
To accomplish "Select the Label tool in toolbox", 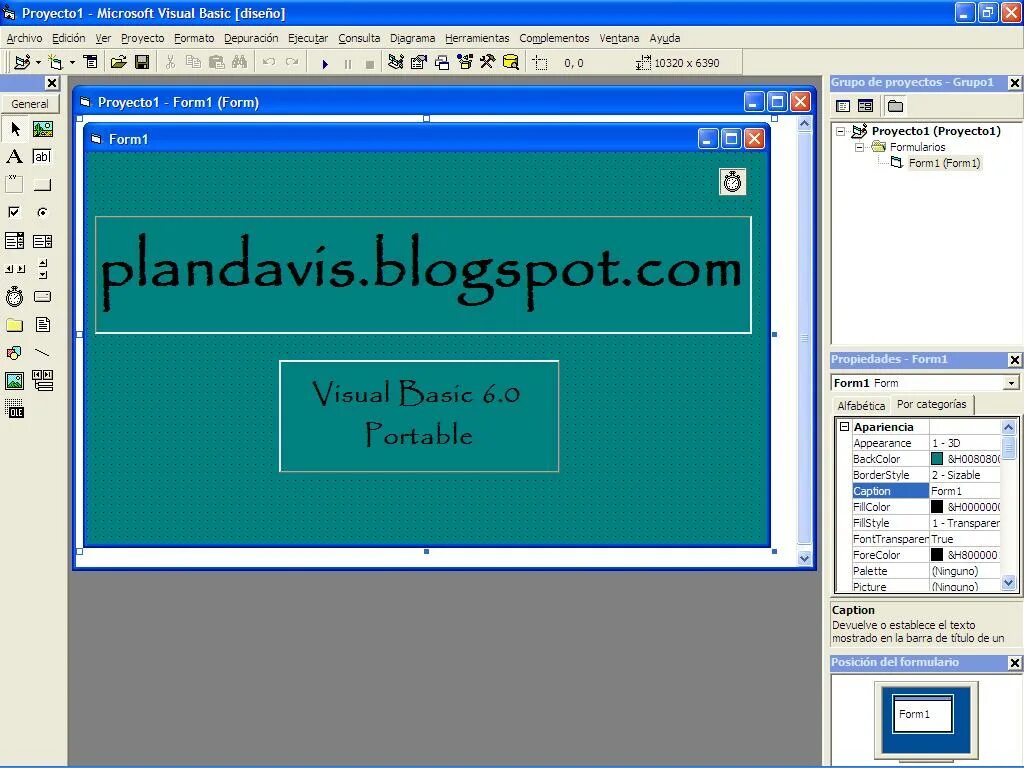I will pyautogui.click(x=15, y=157).
